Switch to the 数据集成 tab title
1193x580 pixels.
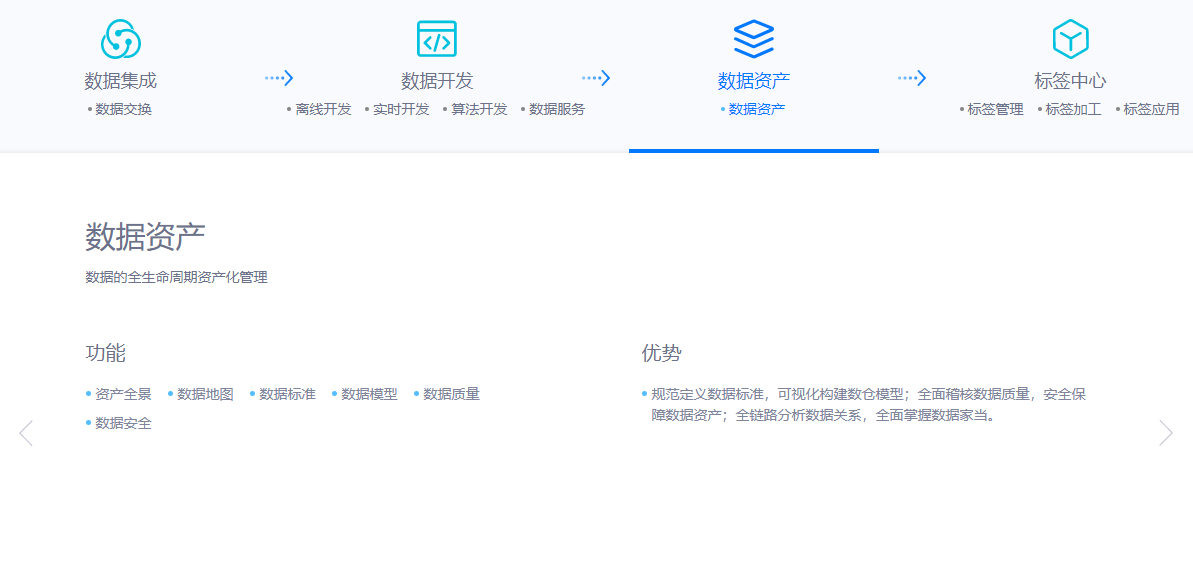click(121, 81)
